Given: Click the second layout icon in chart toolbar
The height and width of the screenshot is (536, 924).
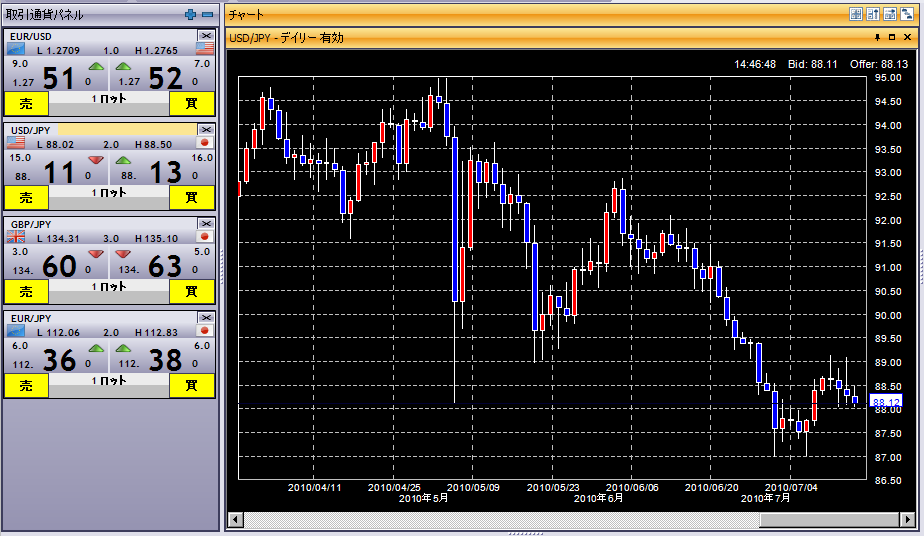Looking at the screenshot, I should pyautogui.click(x=873, y=14).
